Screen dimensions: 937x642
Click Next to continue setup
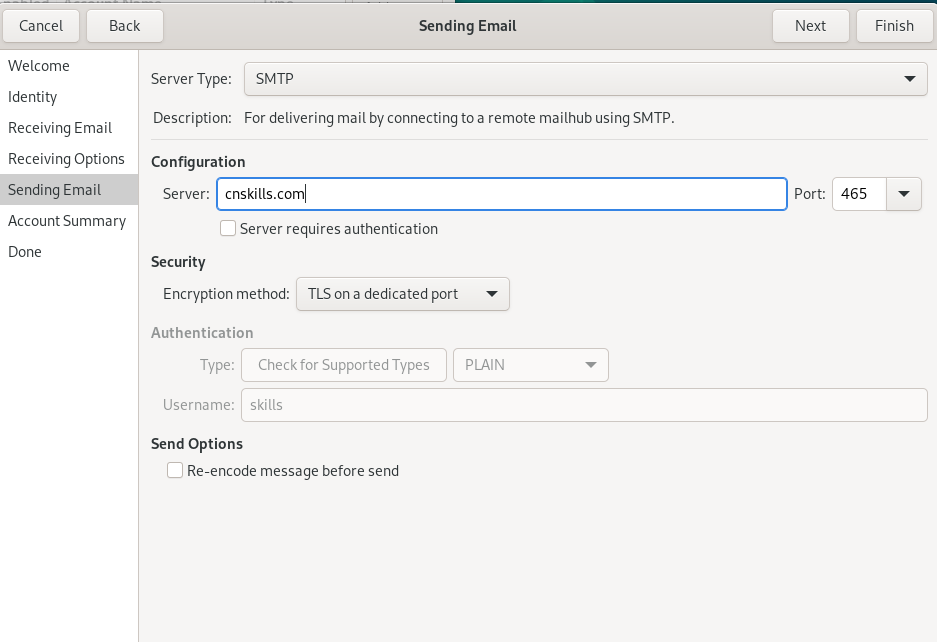pyautogui.click(x=810, y=26)
